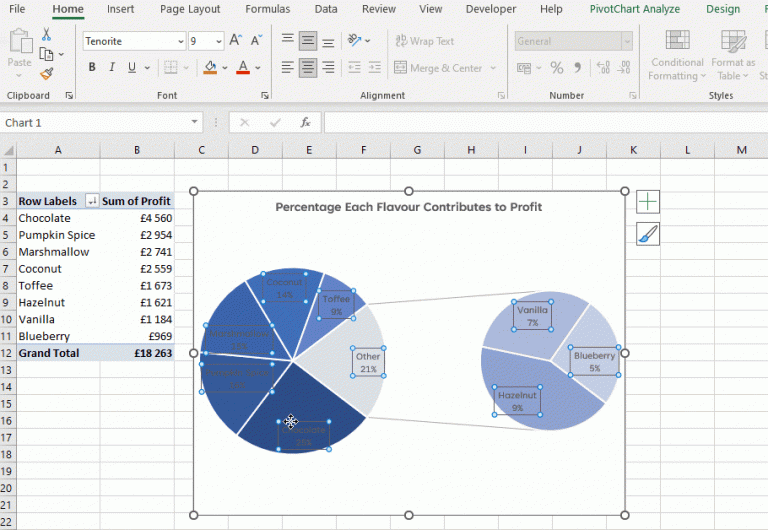Toggle Underline formatting

(x=131, y=68)
